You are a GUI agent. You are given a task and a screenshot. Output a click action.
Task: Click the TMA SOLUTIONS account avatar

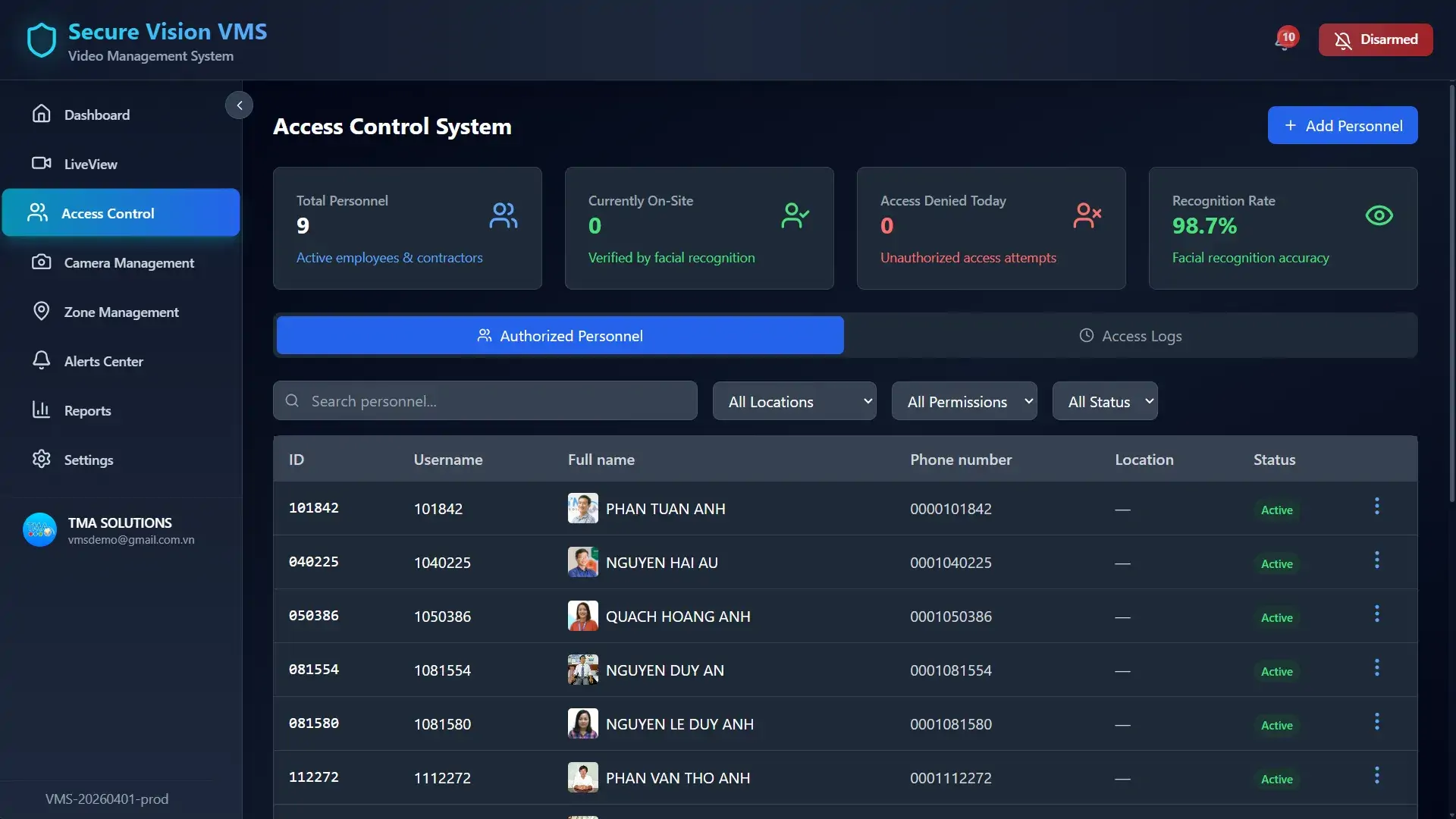[40, 530]
